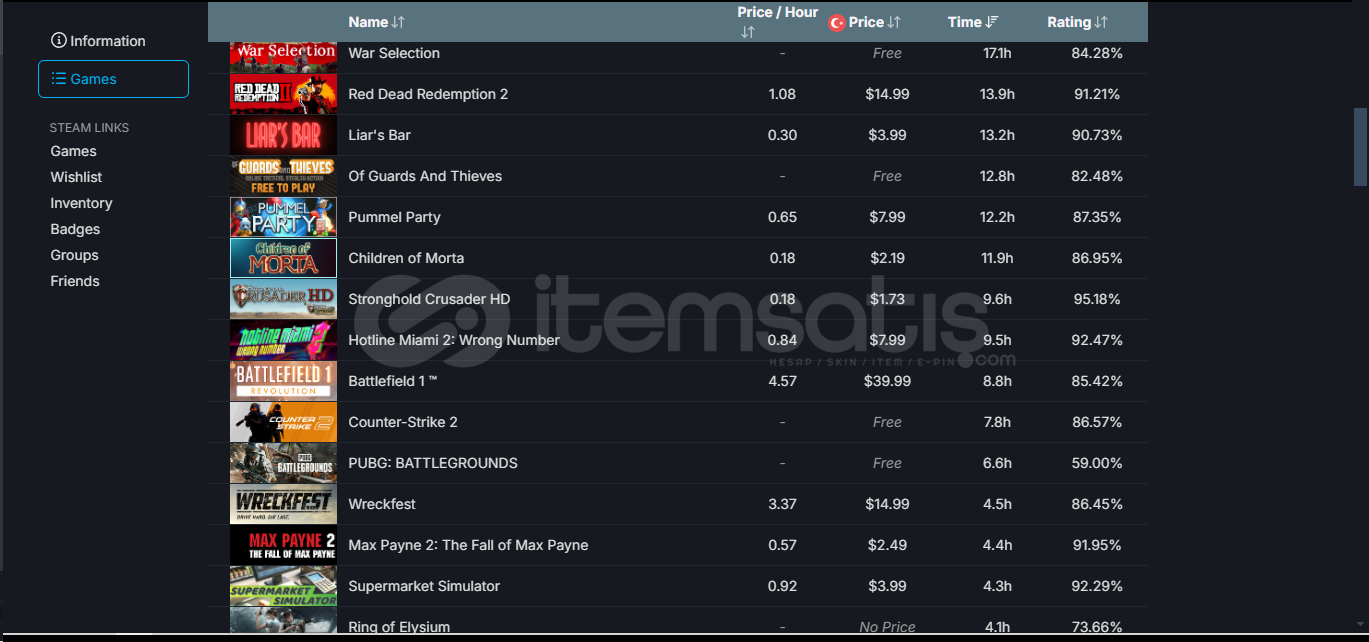
Task: Click the 3.37 price per hour of Wreckfest
Action: [782, 504]
